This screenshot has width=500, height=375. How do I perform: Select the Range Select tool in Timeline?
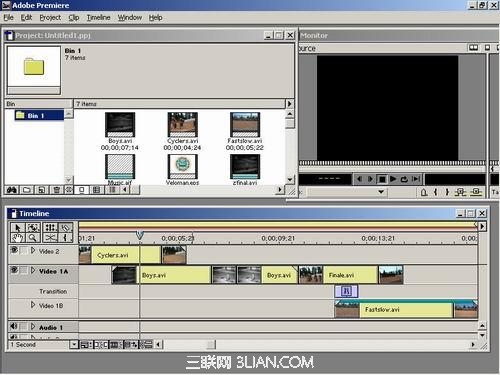coord(33,228)
